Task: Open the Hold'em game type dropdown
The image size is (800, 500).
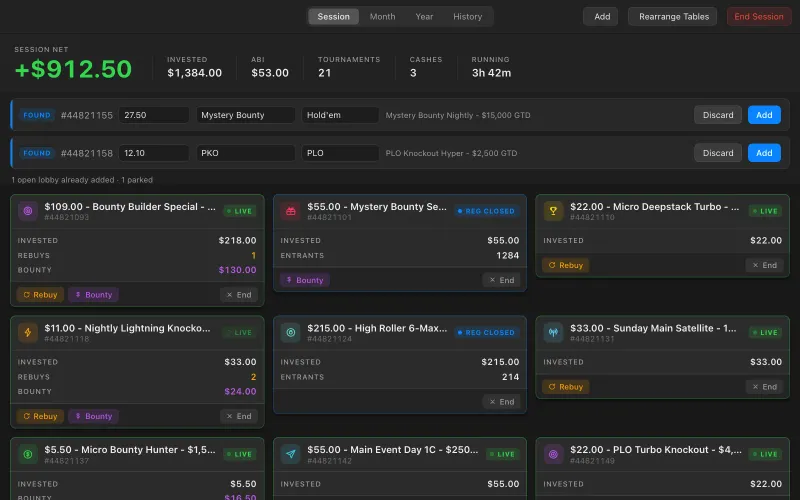Action: pyautogui.click(x=340, y=115)
